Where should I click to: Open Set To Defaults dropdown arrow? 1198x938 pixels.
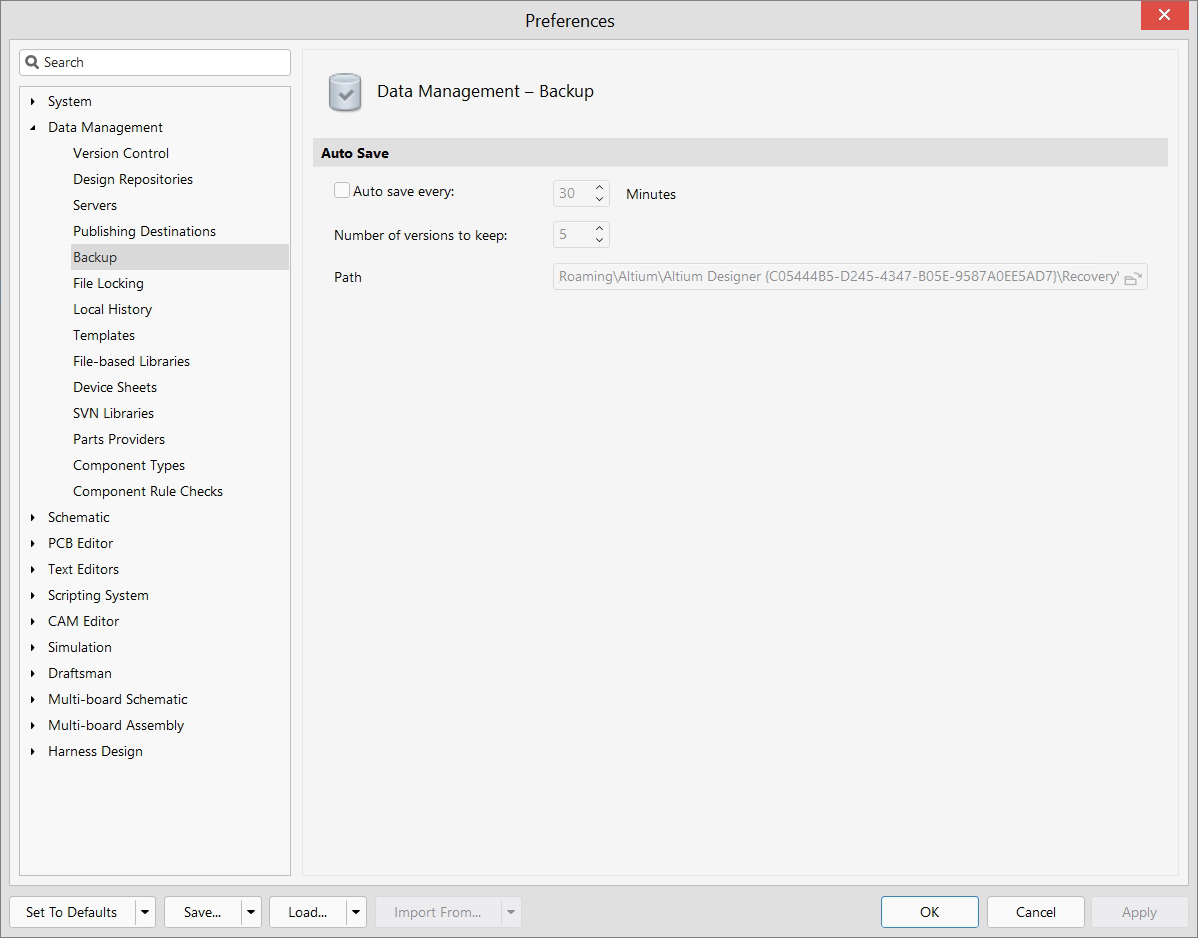145,912
